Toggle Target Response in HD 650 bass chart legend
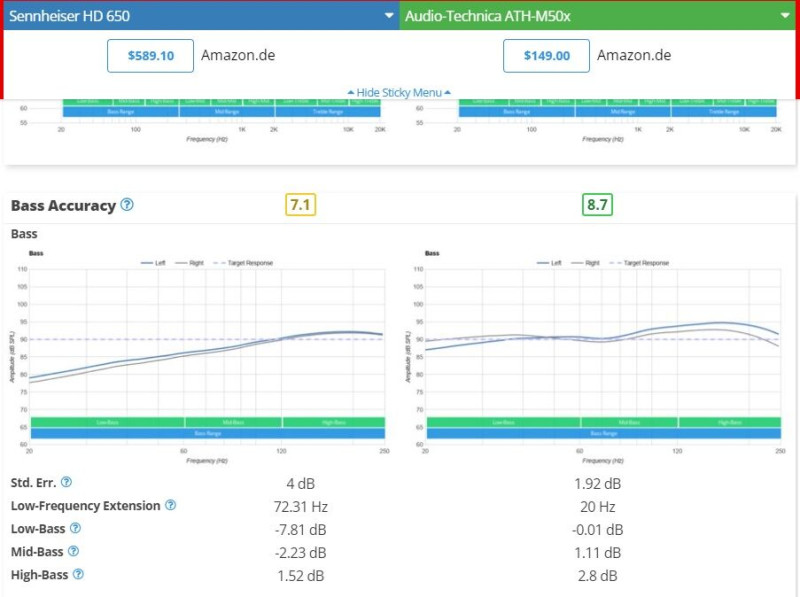 tap(243, 263)
